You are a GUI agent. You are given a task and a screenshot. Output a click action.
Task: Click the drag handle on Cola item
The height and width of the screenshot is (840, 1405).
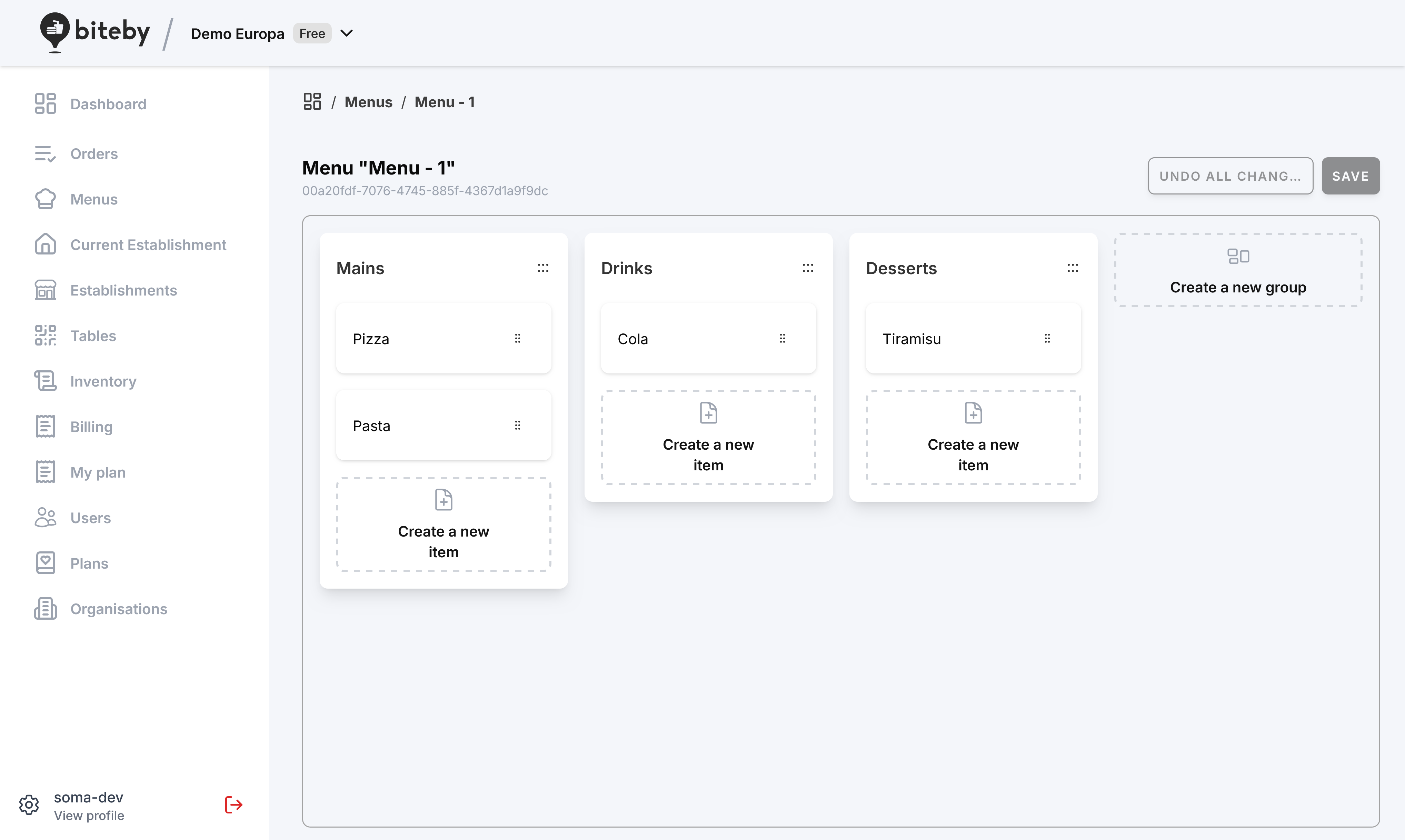pos(782,339)
